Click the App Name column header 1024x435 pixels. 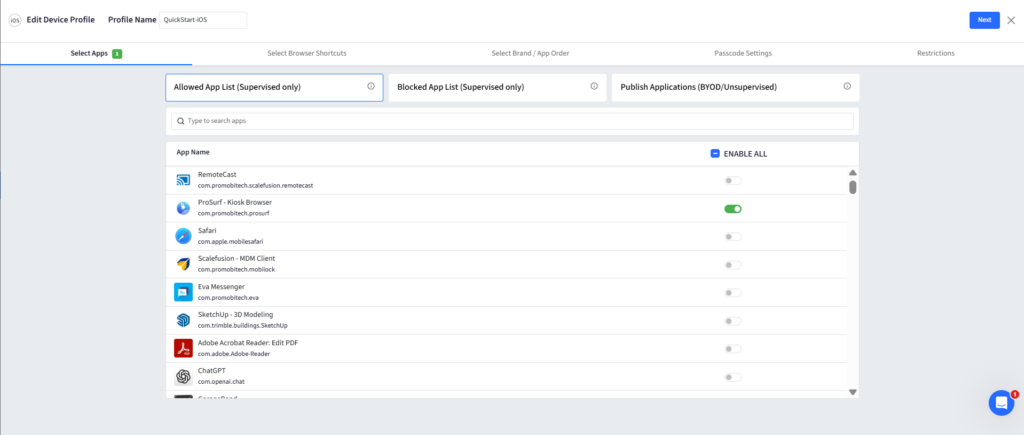point(193,152)
